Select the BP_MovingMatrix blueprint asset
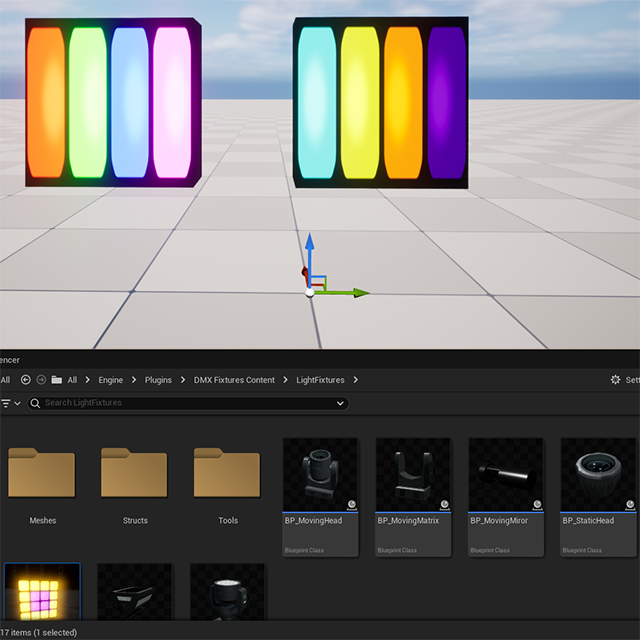Screen dimensions: 640x640 (x=413, y=475)
